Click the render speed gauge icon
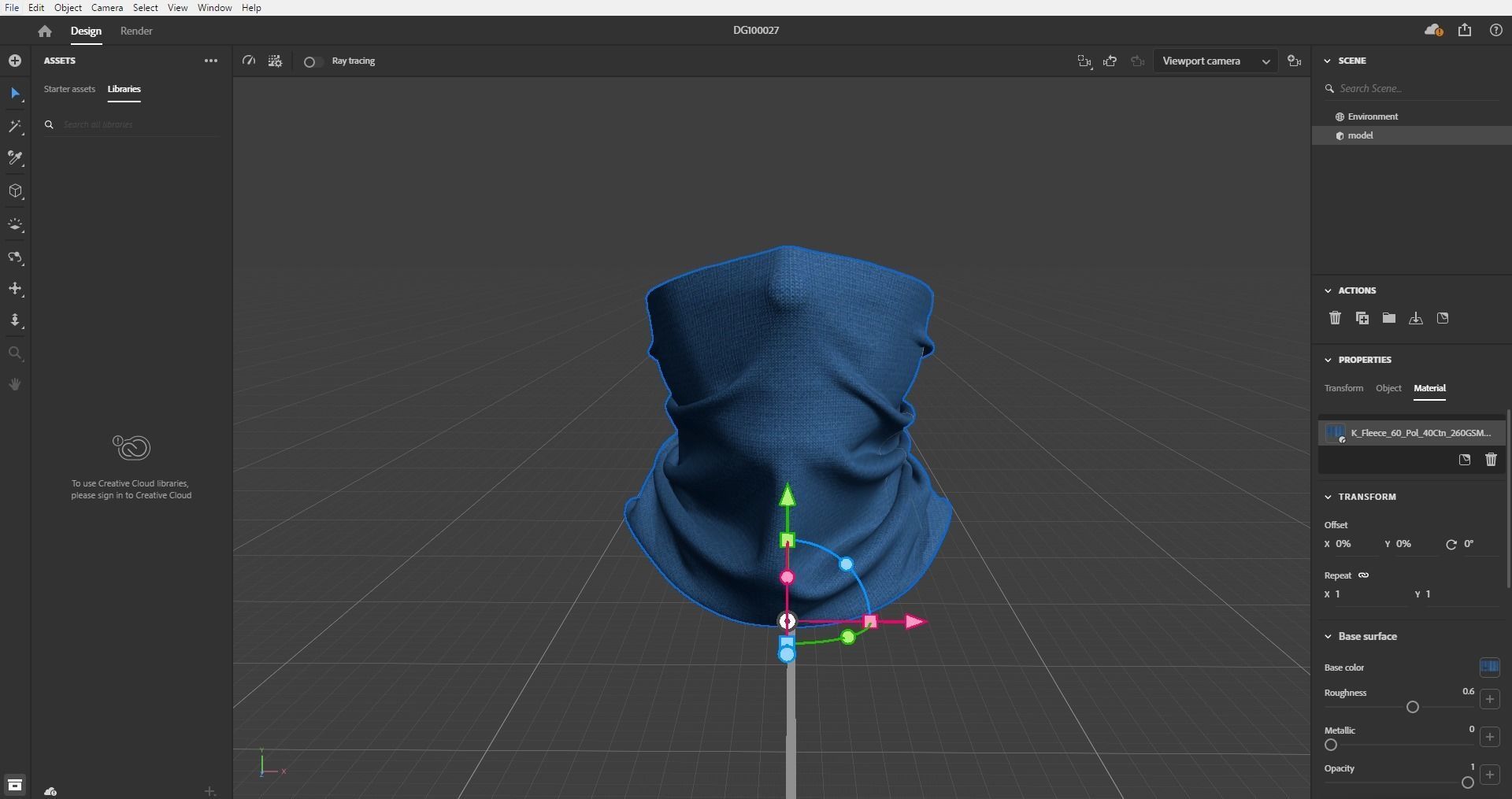This screenshot has width=1512, height=799. pos(249,61)
